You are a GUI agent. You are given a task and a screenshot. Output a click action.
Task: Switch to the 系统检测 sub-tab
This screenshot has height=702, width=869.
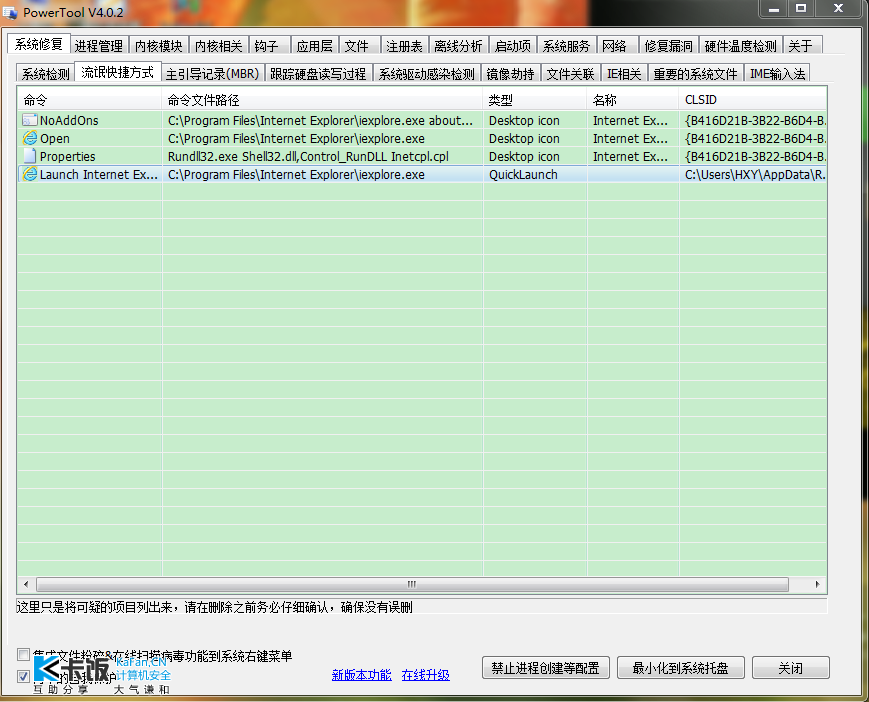point(45,74)
